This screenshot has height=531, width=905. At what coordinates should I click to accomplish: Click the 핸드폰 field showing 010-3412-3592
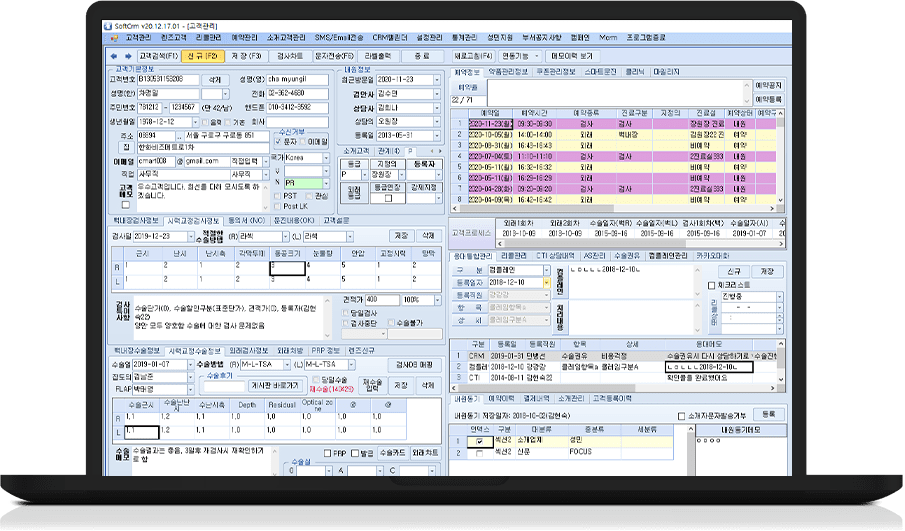click(297, 107)
